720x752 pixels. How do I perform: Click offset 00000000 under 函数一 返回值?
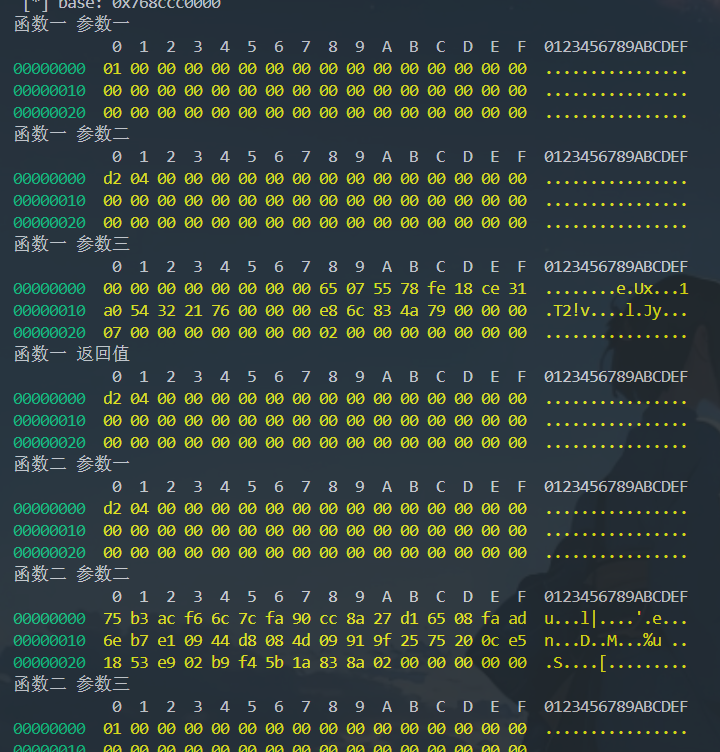click(x=49, y=399)
